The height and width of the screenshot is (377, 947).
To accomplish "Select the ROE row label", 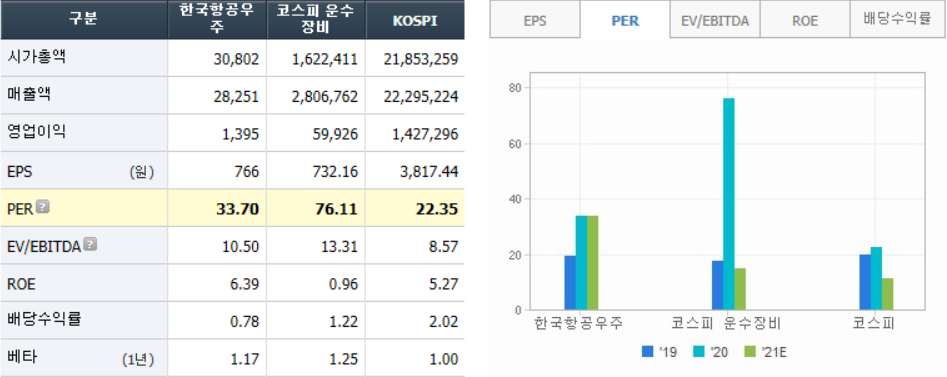I will (21, 284).
